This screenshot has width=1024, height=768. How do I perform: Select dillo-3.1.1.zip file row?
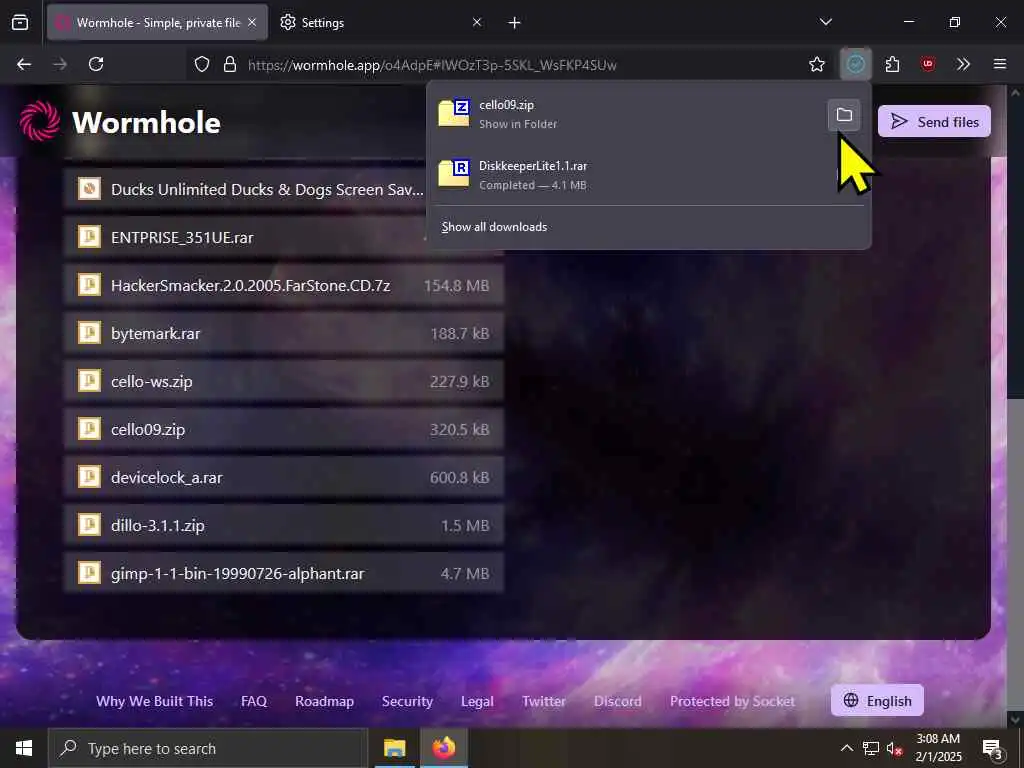[284, 525]
